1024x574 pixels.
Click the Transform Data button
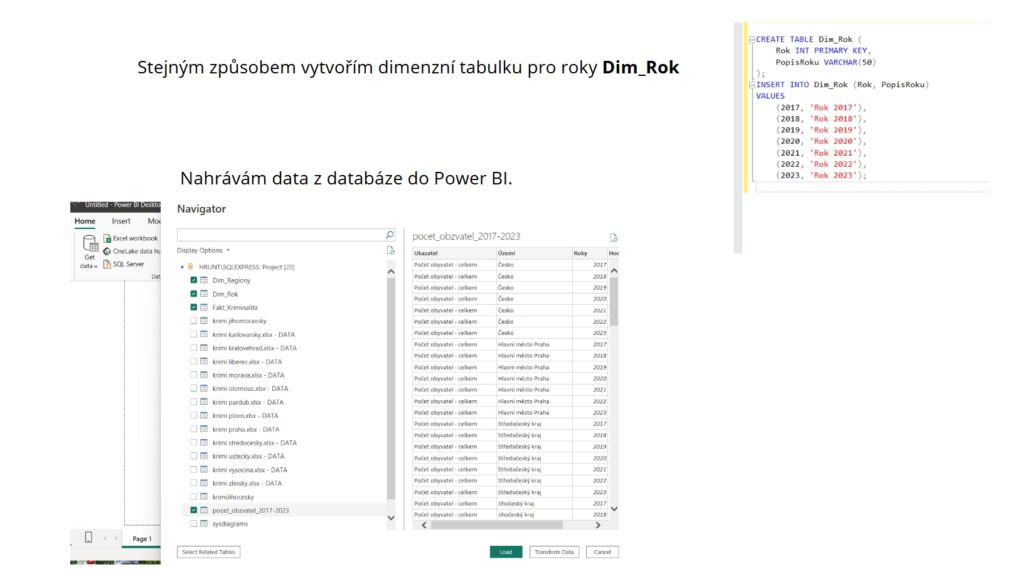[x=554, y=552]
